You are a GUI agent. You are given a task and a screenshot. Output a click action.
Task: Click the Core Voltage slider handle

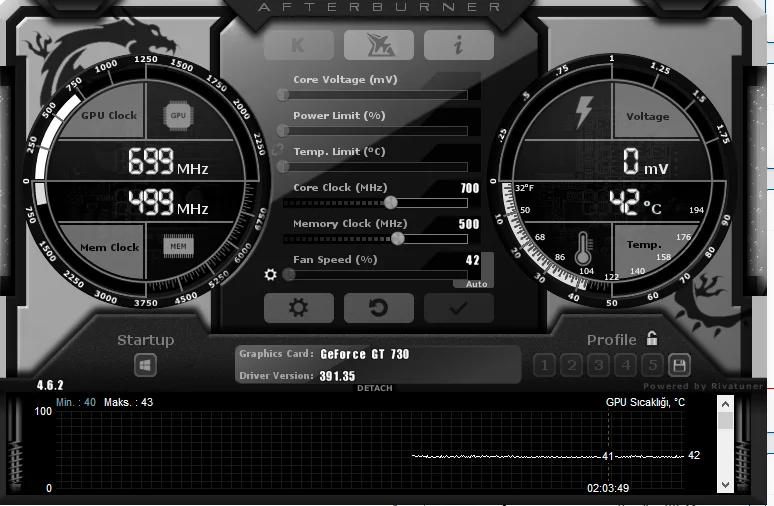[283, 94]
